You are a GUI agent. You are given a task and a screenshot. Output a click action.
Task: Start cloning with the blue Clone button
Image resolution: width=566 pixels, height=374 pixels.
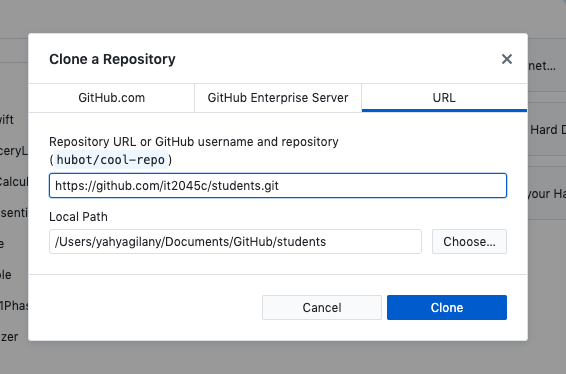pyautogui.click(x=447, y=308)
